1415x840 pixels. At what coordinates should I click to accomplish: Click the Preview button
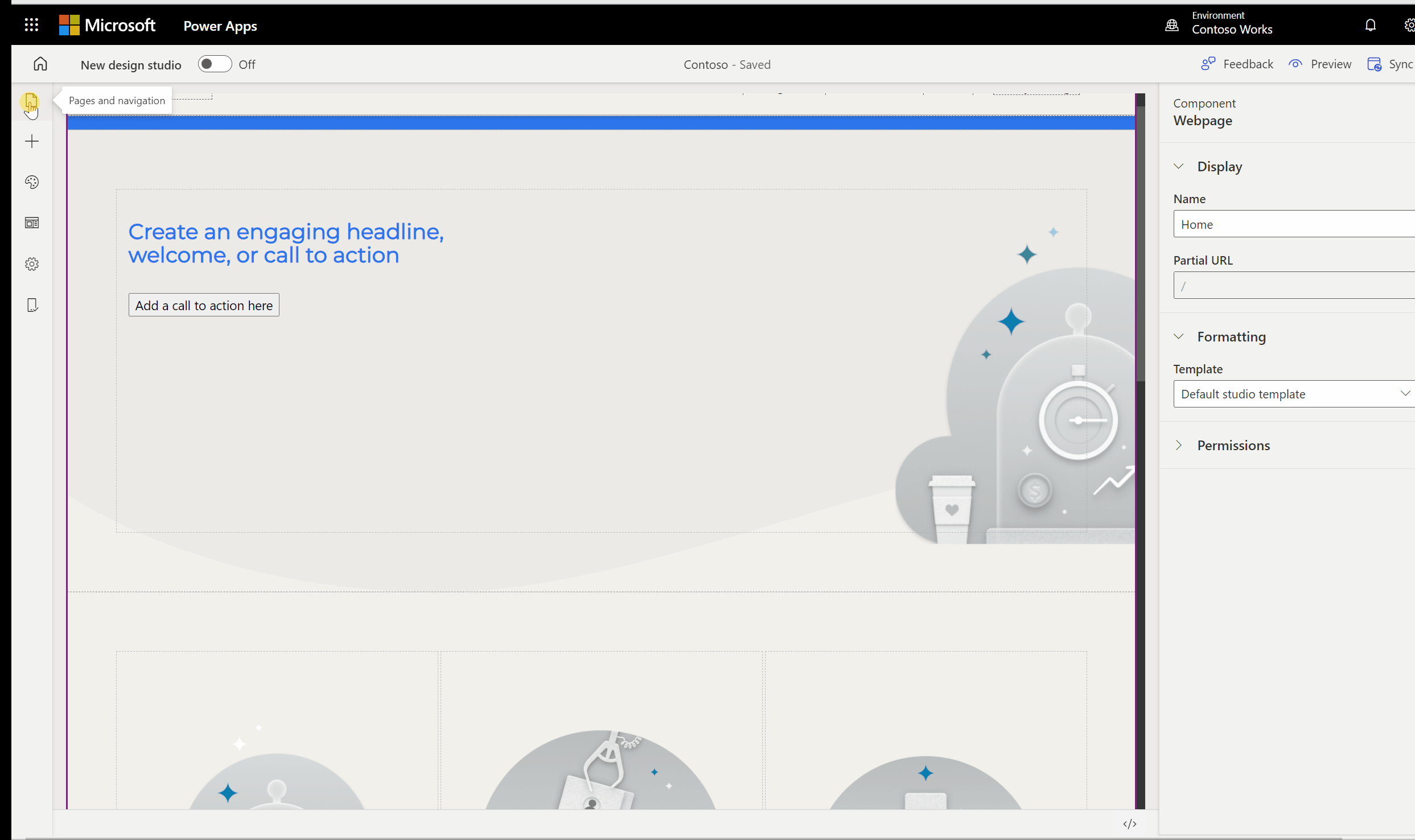pyautogui.click(x=1320, y=64)
